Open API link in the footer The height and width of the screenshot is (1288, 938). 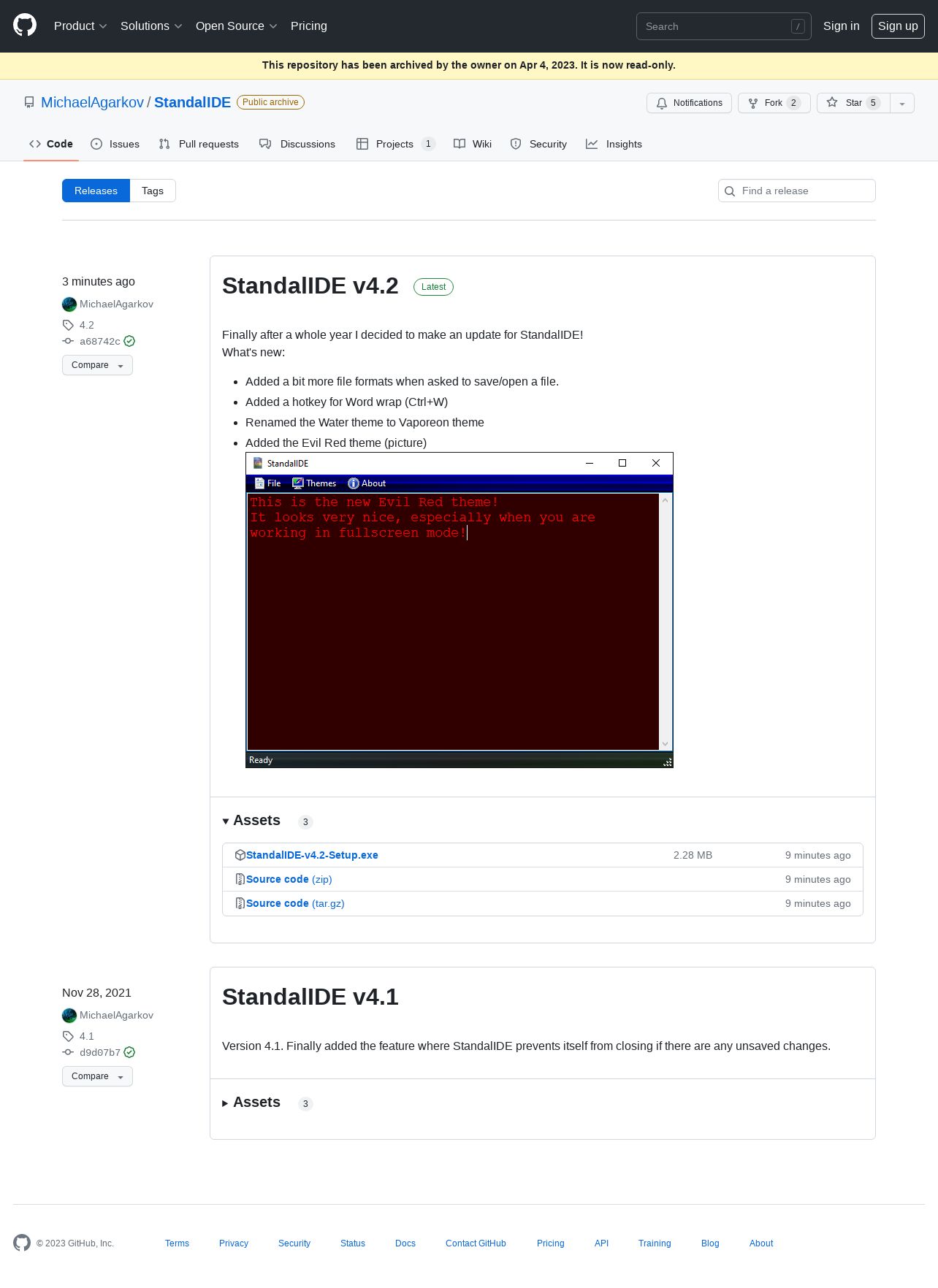[x=601, y=1243]
